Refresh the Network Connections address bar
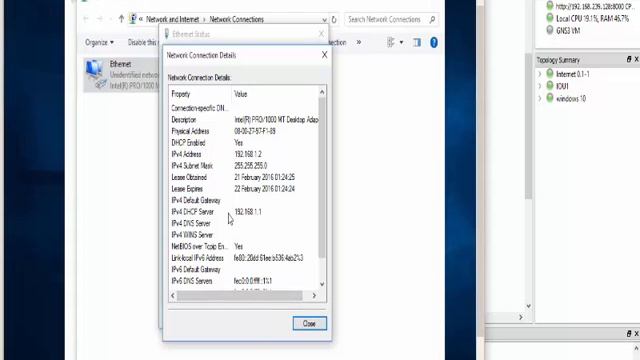 (334, 19)
